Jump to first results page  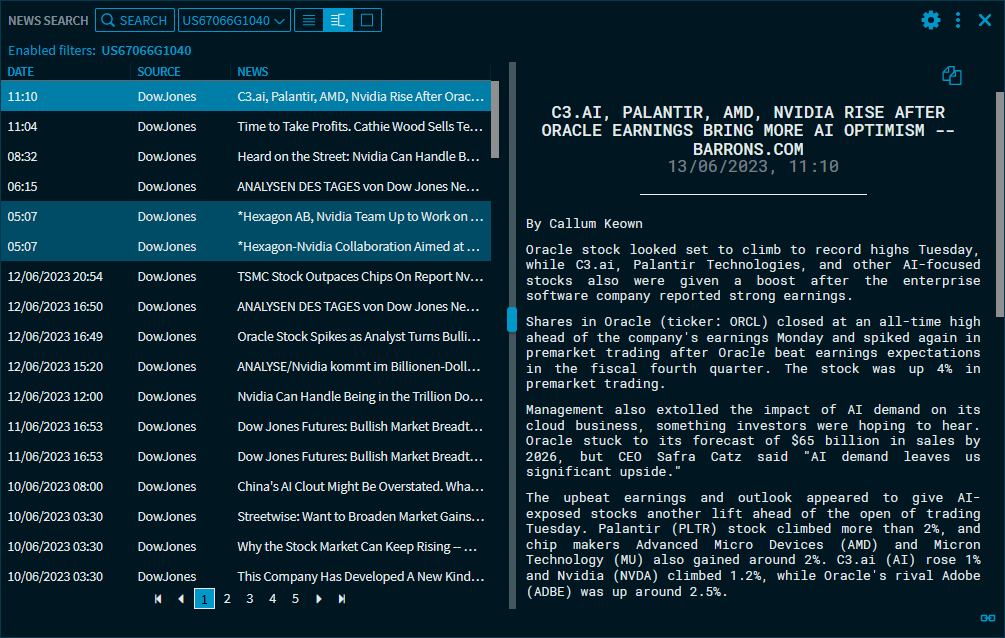[158, 599]
